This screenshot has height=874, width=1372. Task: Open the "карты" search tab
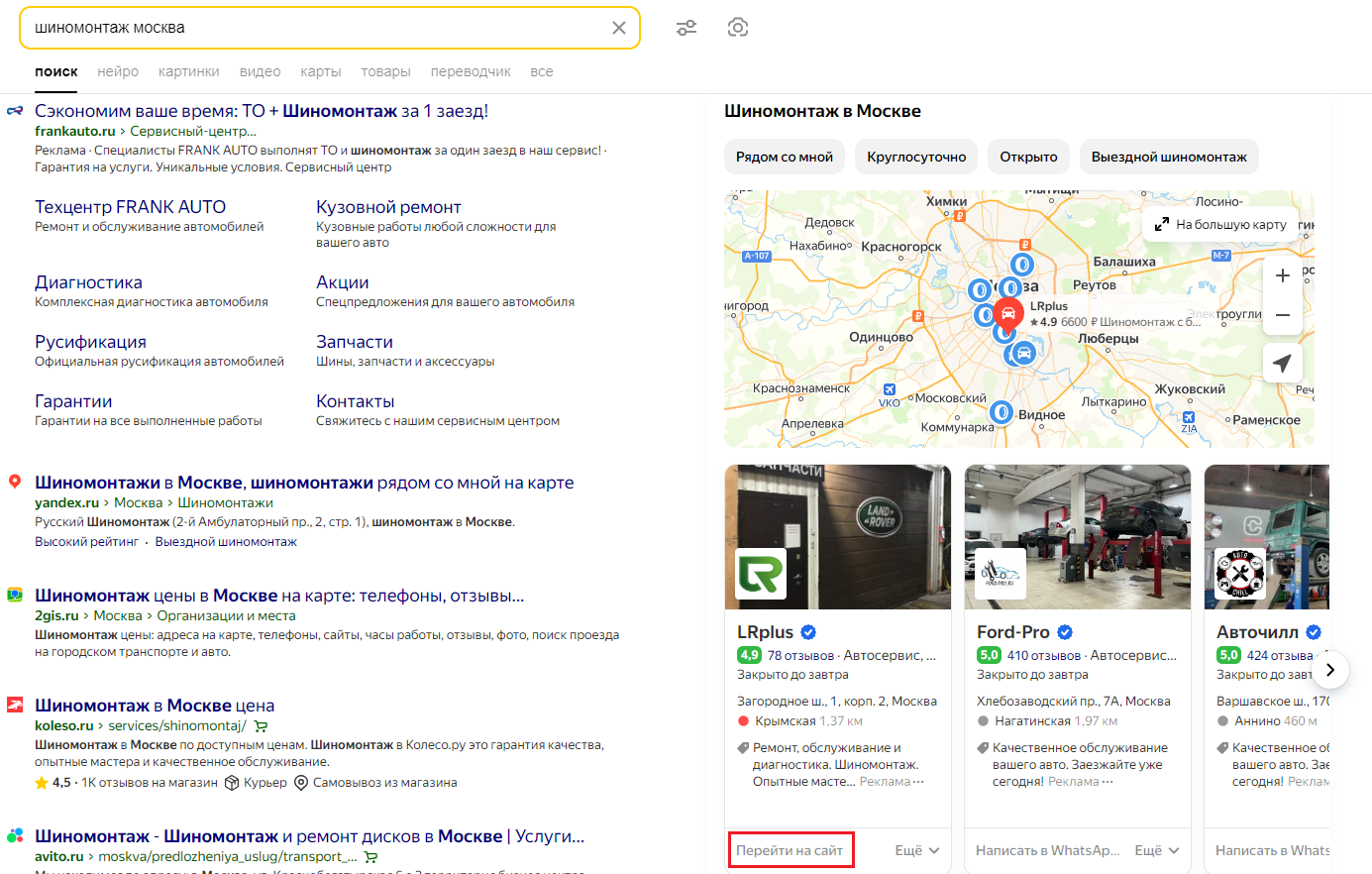pyautogui.click(x=321, y=71)
